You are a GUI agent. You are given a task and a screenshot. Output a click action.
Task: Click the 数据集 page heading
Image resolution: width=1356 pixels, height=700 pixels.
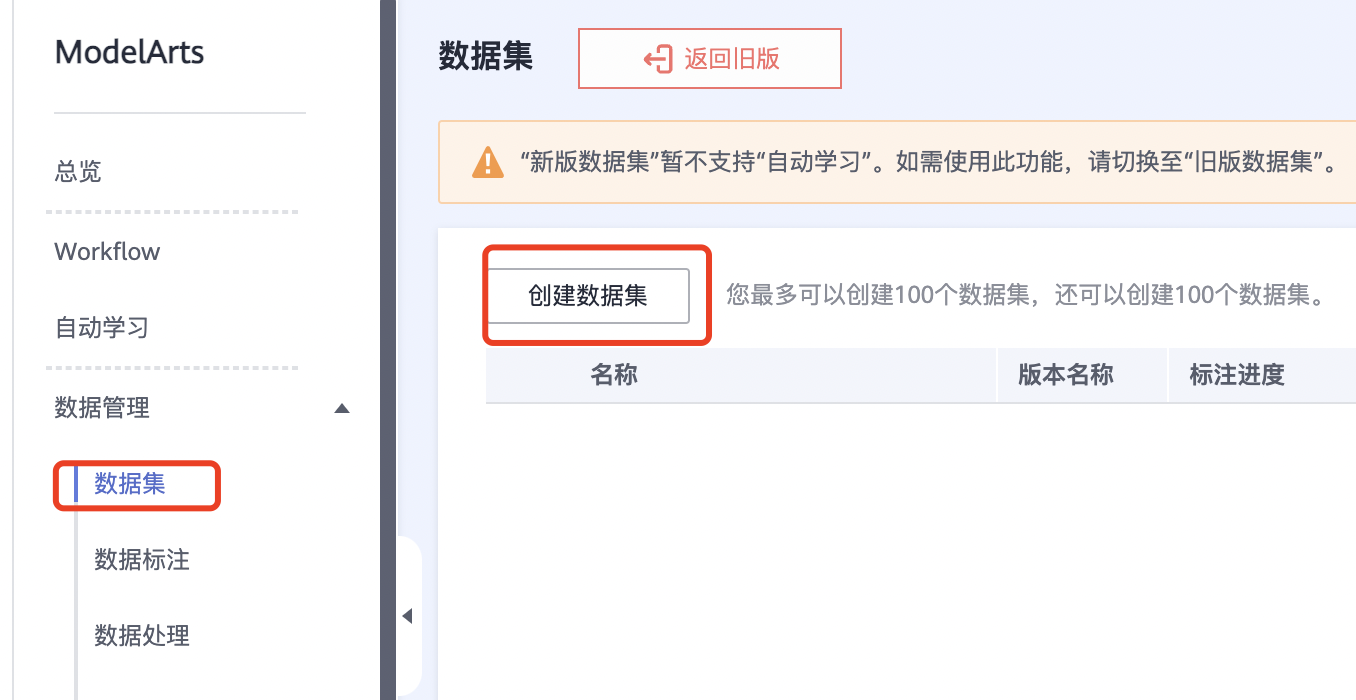[x=486, y=56]
